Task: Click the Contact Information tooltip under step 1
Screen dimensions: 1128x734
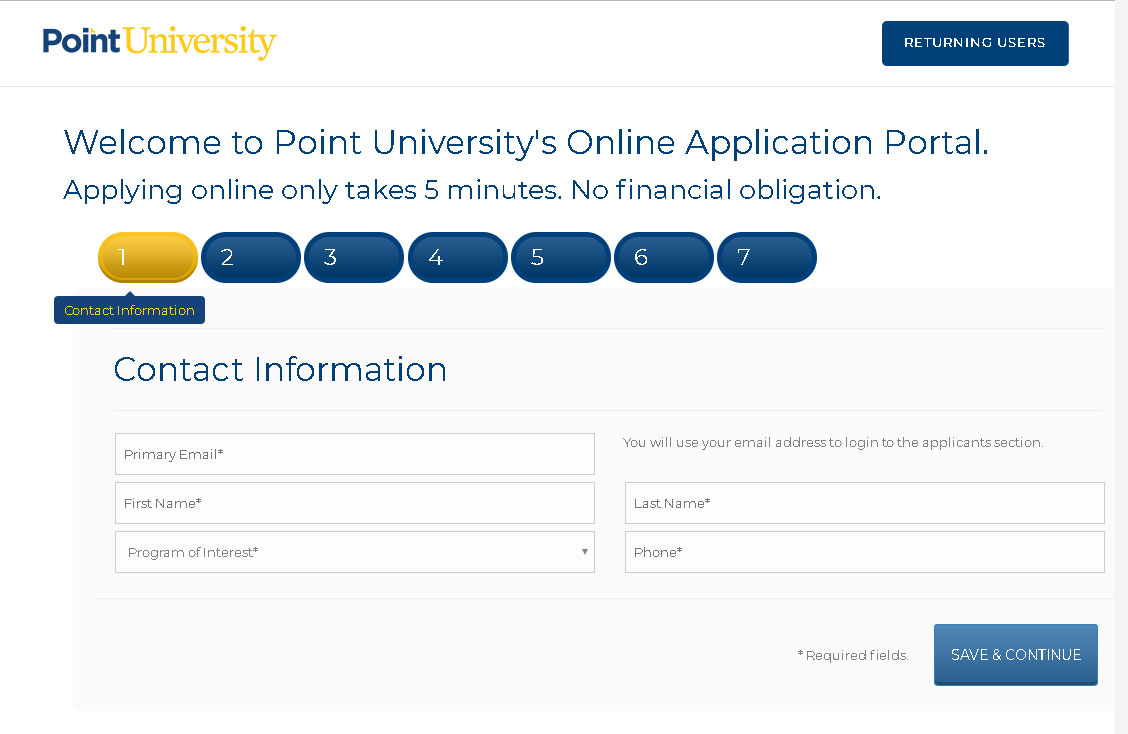Action: tap(129, 310)
